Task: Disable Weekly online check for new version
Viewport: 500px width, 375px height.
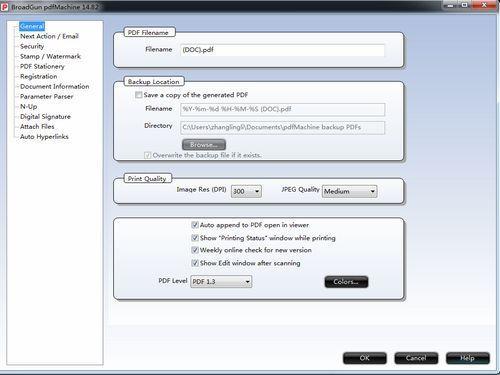Action: (x=195, y=250)
